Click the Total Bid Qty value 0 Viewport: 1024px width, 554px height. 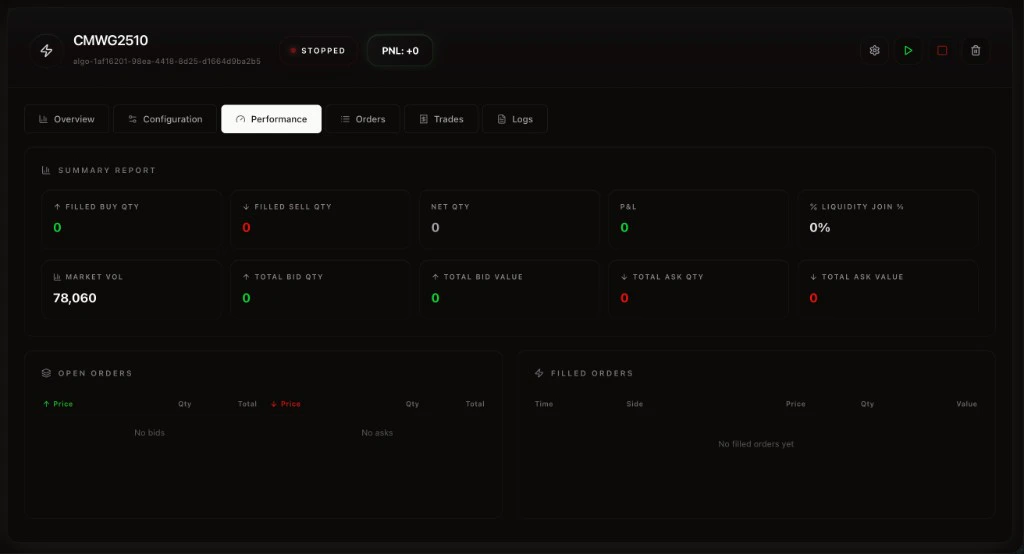point(246,298)
